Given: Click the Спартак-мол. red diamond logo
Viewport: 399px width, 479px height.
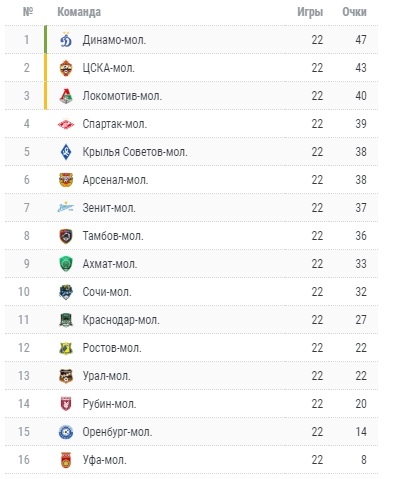Looking at the screenshot, I should coord(66,124).
